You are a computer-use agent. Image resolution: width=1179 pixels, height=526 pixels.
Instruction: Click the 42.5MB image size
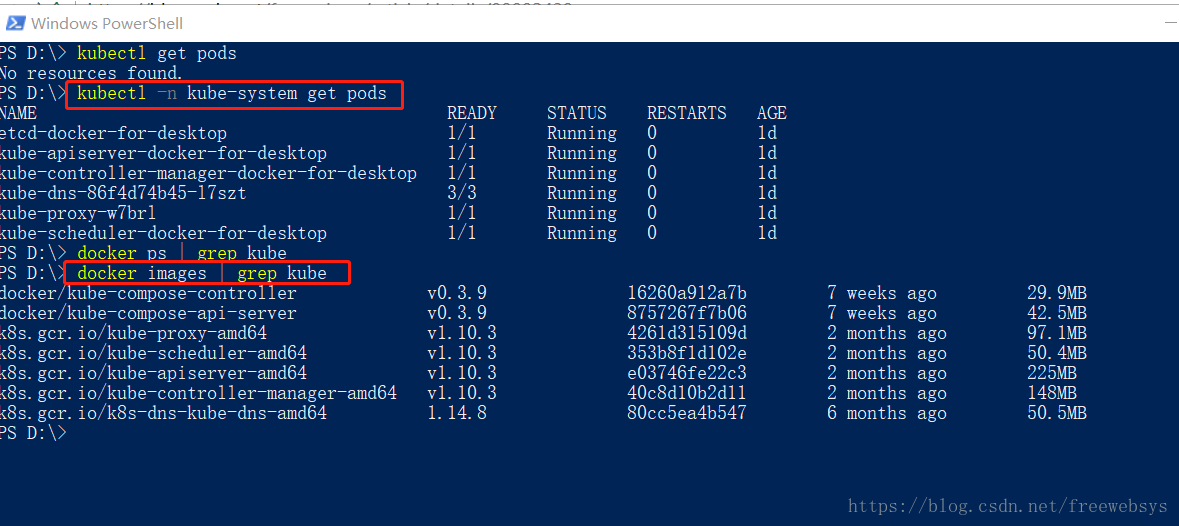pos(1056,313)
